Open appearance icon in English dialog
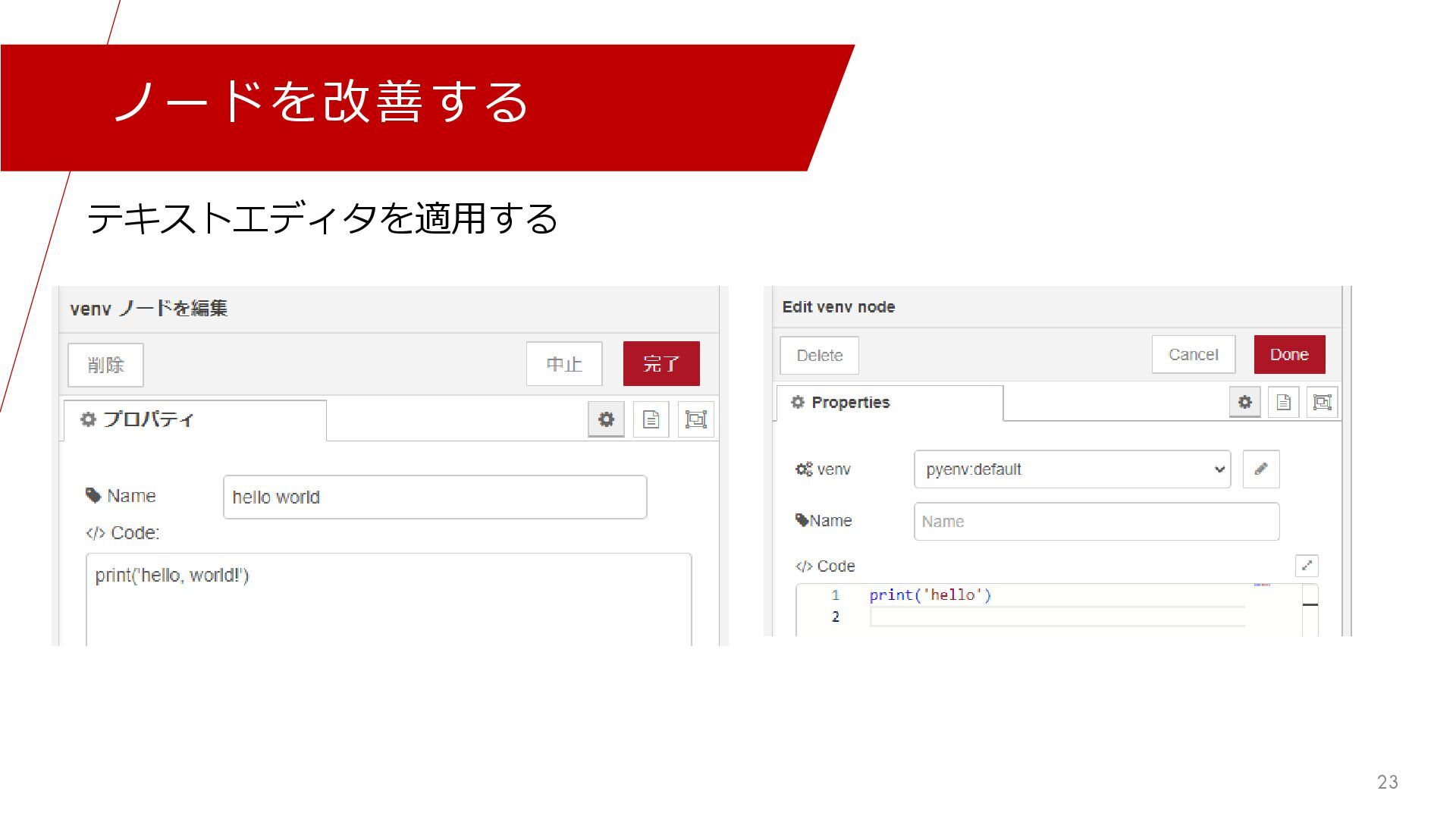This screenshot has width=1456, height=819. 1322,402
